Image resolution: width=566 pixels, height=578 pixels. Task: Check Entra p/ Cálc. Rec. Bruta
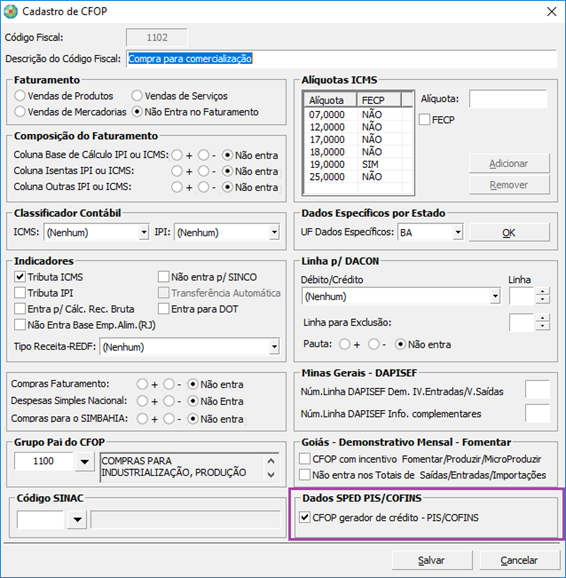coord(20,309)
